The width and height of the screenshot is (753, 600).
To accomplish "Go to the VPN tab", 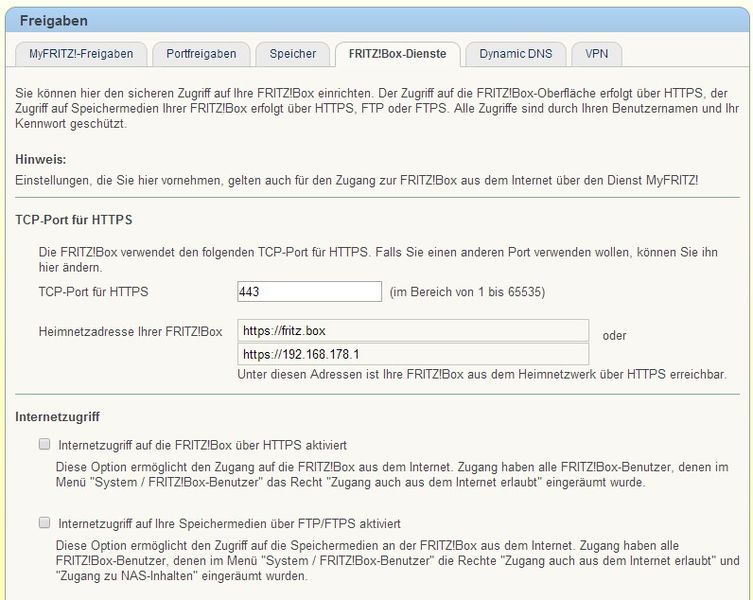I will (x=596, y=54).
